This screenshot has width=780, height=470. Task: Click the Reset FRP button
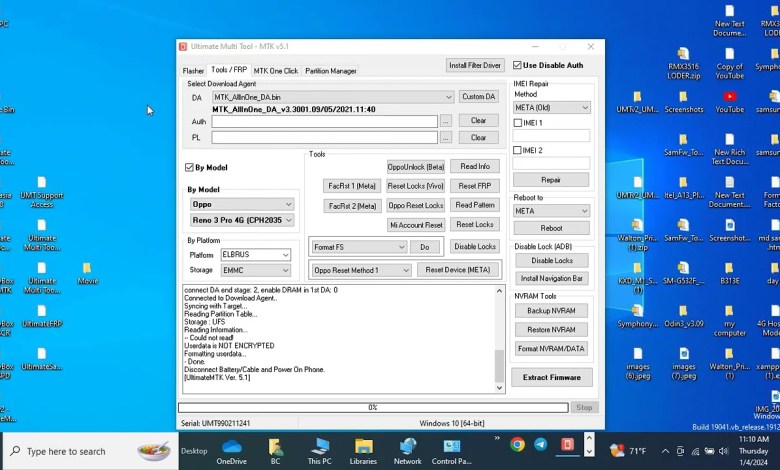click(475, 186)
